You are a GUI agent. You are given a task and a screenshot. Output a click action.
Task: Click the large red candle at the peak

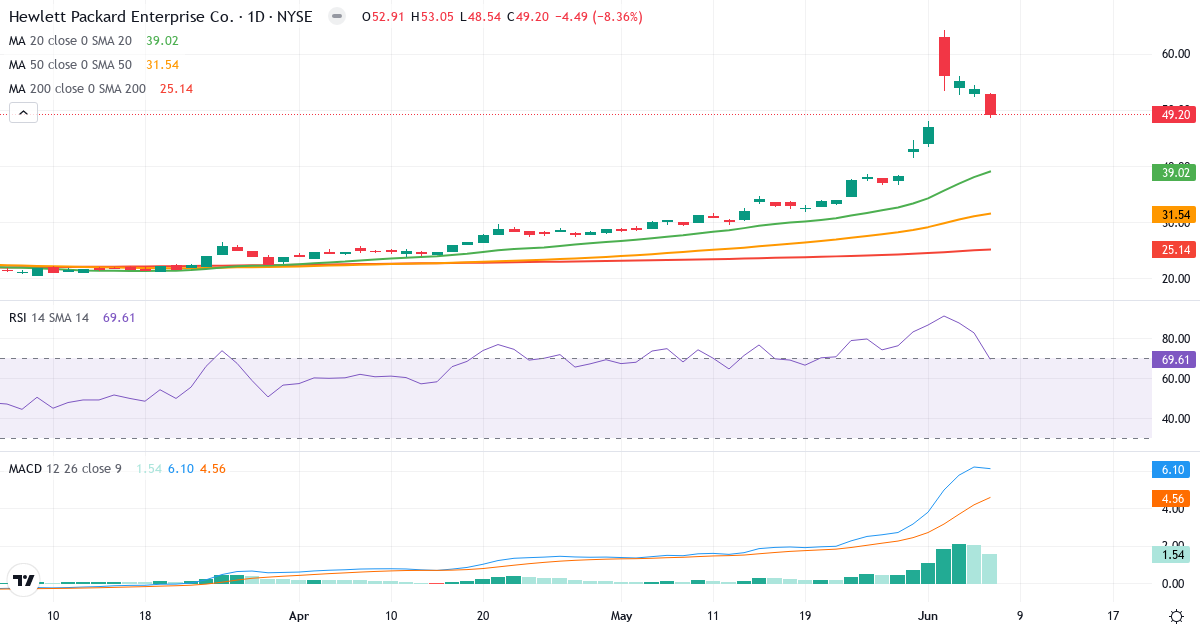pyautogui.click(x=944, y=57)
